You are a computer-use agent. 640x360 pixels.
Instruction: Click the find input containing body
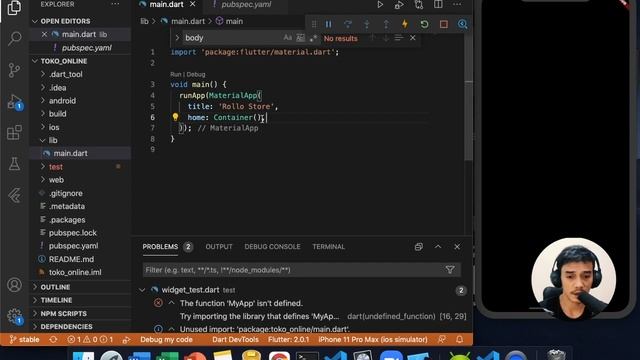pos(233,38)
